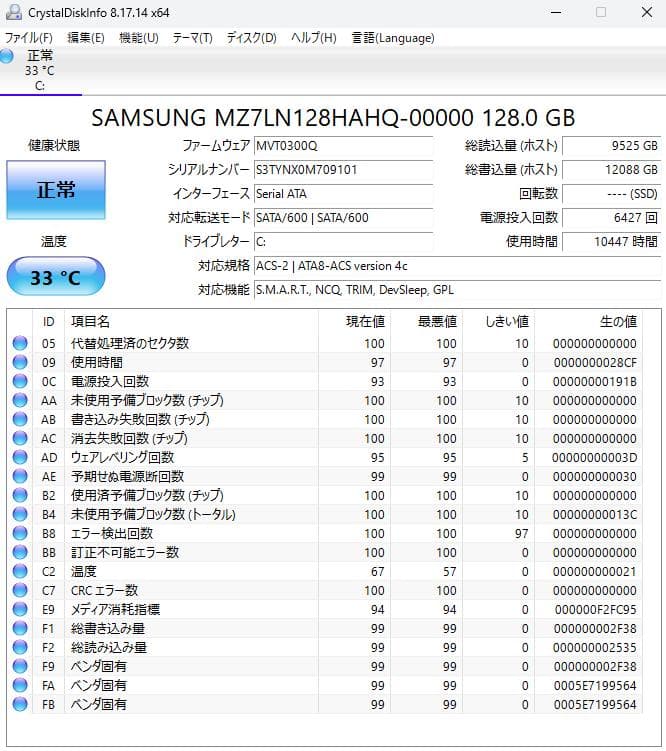
Task: Click the ID column header
Action: 49,321
